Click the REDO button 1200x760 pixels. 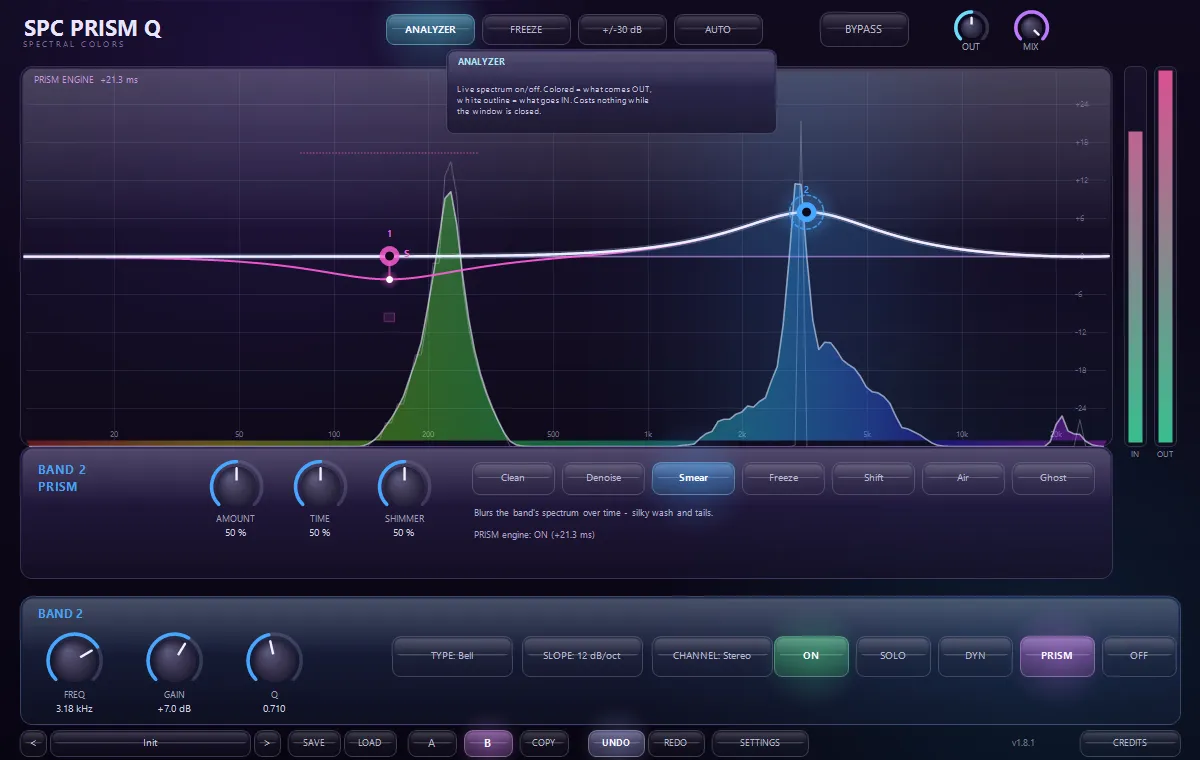pyautogui.click(x=675, y=743)
